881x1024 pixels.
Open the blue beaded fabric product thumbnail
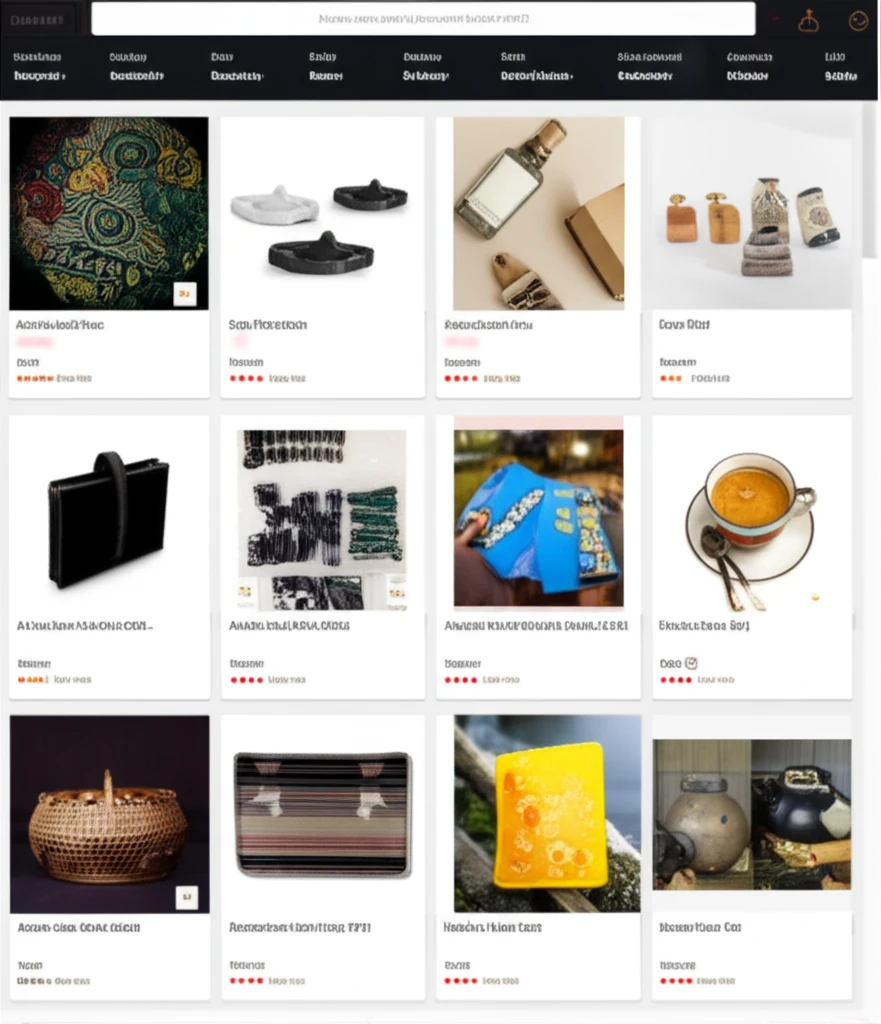[x=539, y=518]
